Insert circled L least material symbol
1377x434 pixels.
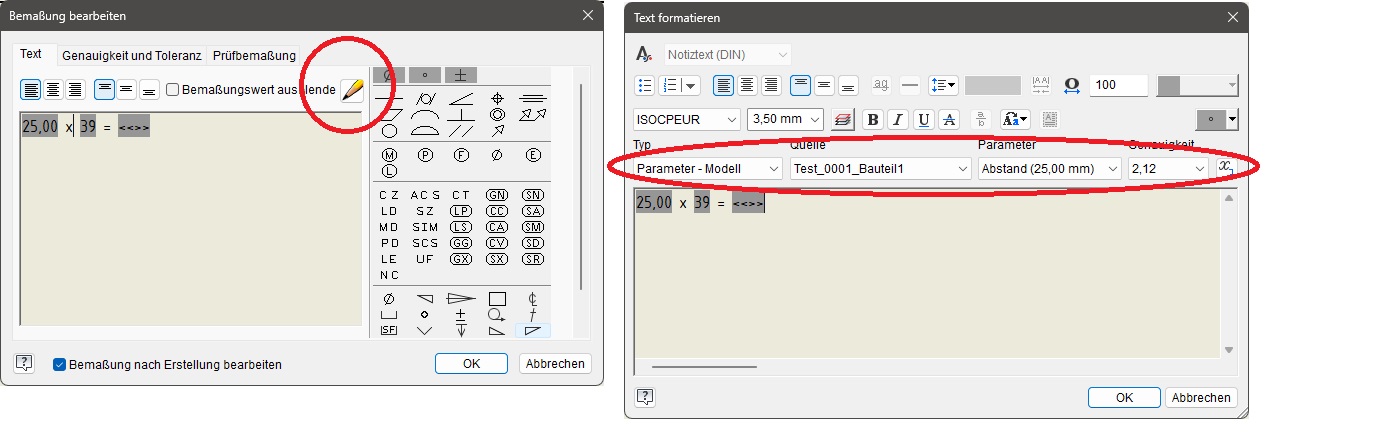pyautogui.click(x=389, y=171)
